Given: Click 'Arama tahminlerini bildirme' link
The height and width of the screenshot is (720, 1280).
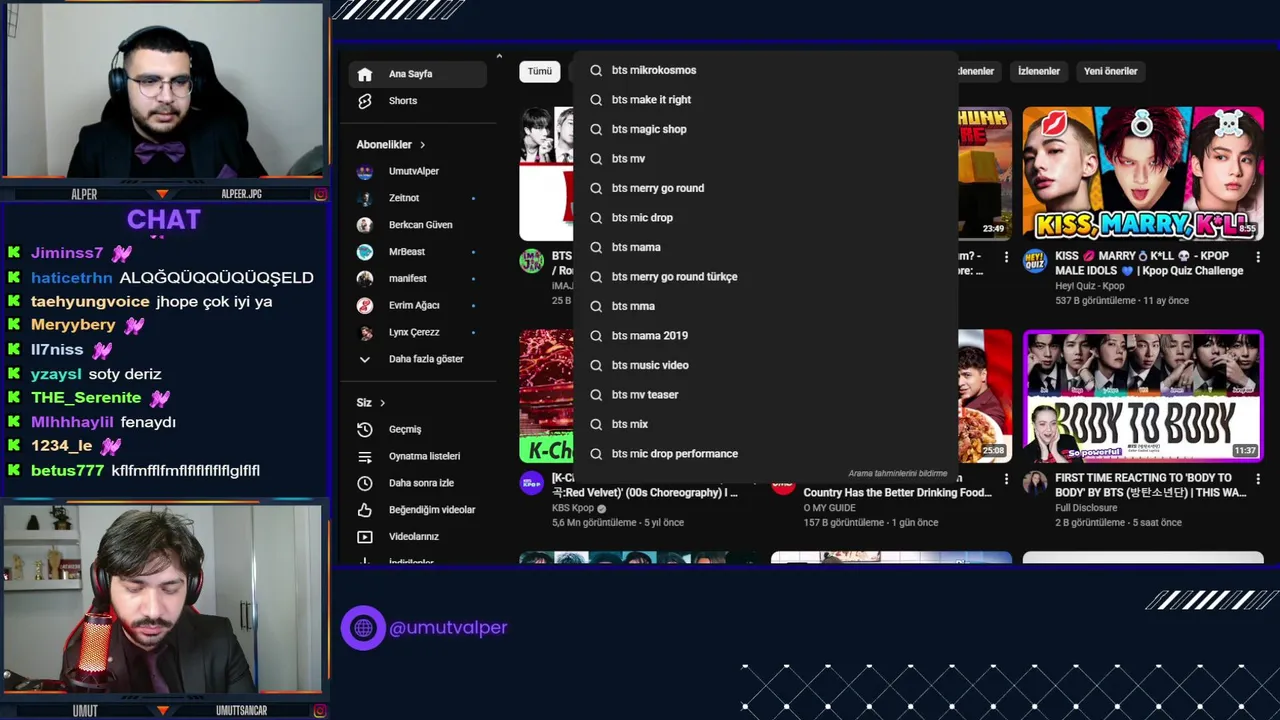Looking at the screenshot, I should coord(897,473).
